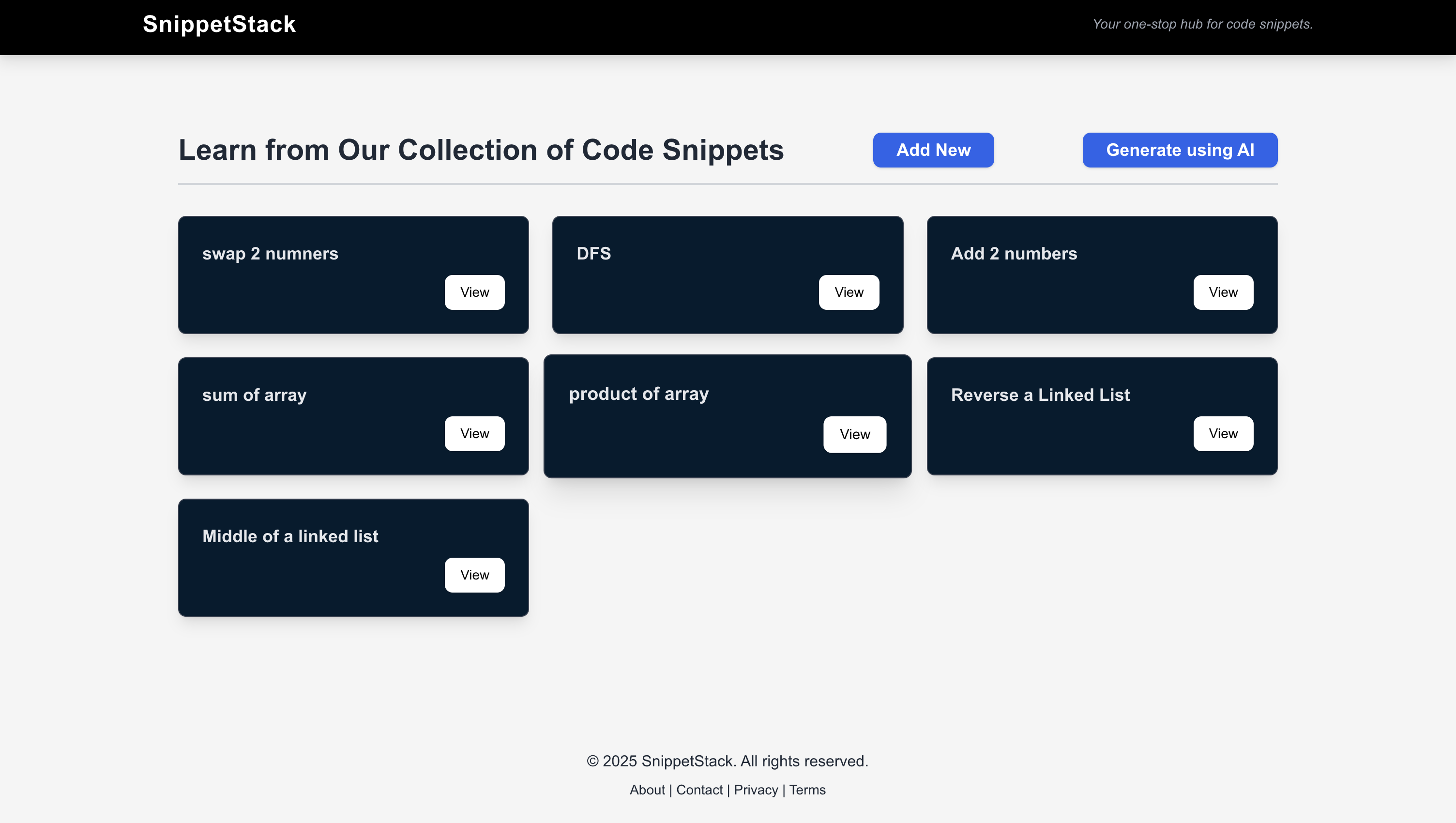Click the SnippetStack logo title
Screen dimensions: 1456x823
[219, 24]
